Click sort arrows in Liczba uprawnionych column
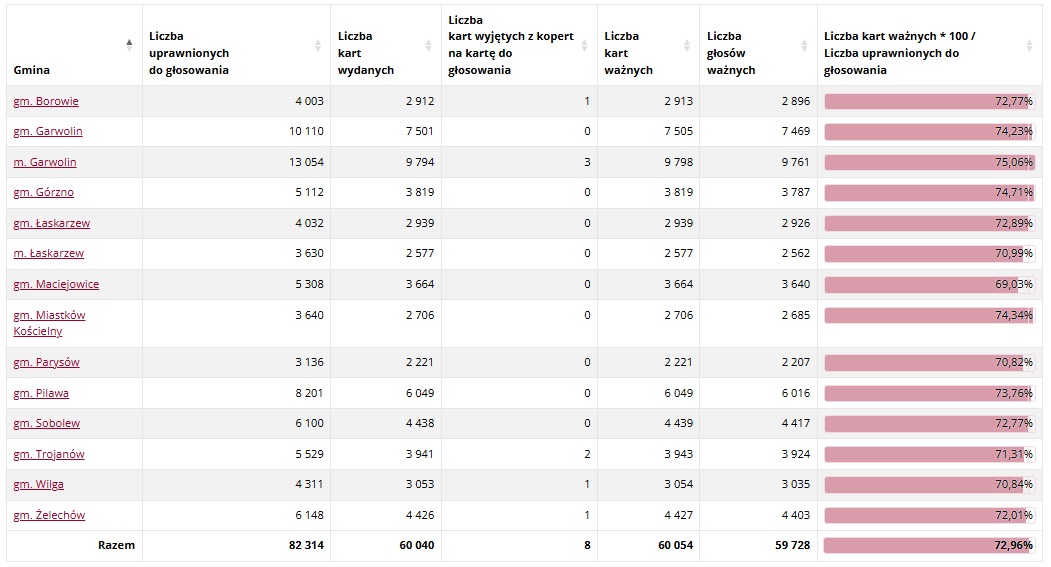The width and height of the screenshot is (1051, 567). 318,45
